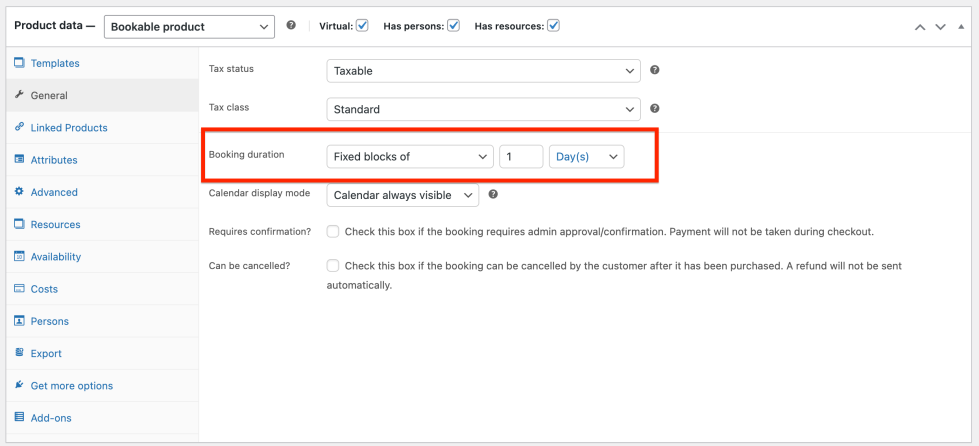This screenshot has height=446, width=979.
Task: Click the Advanced gear icon
Action: [20, 192]
